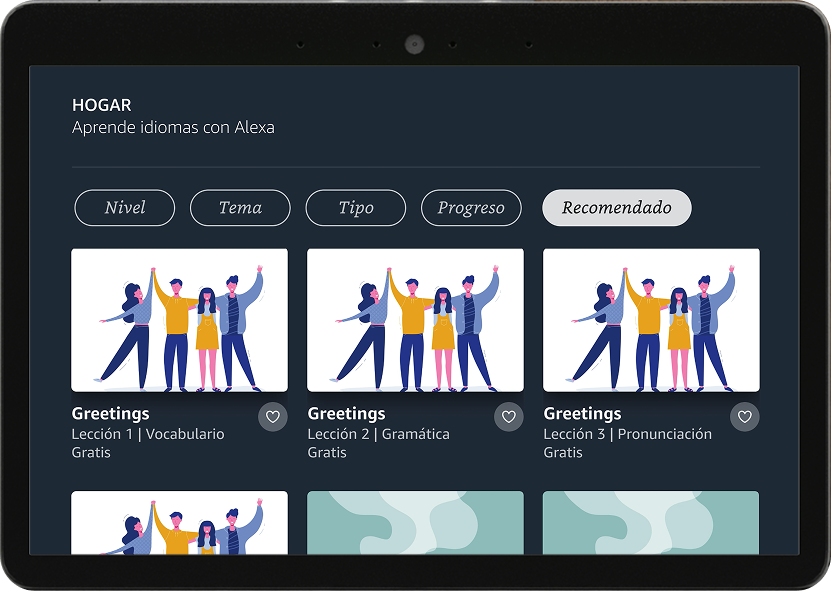Select the Progreso filter pill
This screenshot has width=831, height=591.
[471, 208]
